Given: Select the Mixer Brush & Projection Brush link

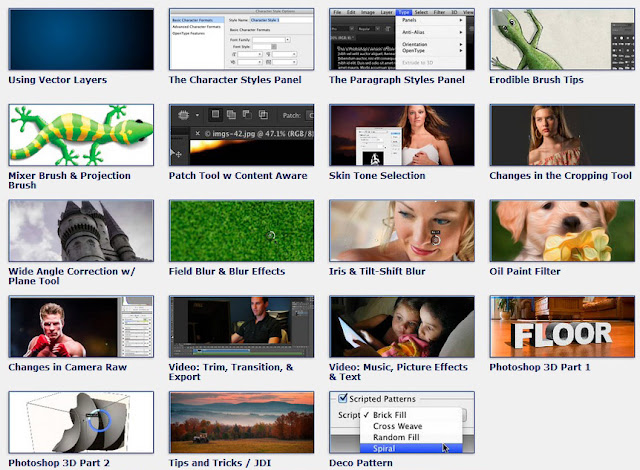Looking at the screenshot, I should [69, 180].
